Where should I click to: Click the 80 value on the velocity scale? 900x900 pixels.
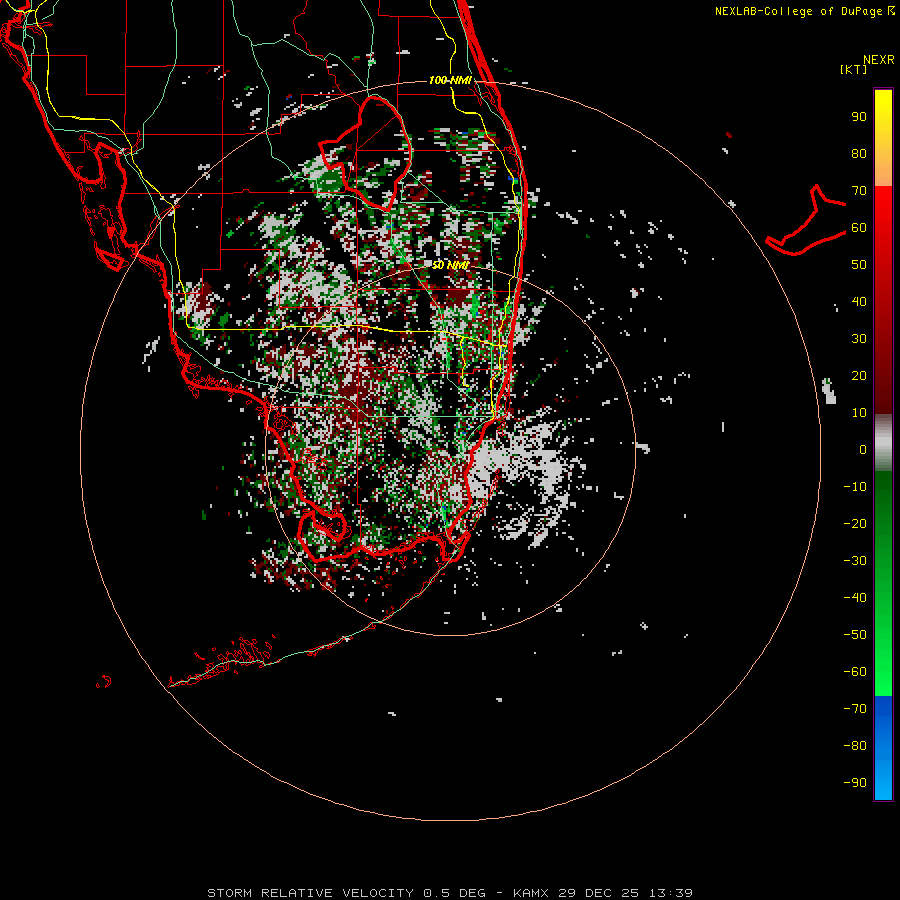pyautogui.click(x=859, y=154)
